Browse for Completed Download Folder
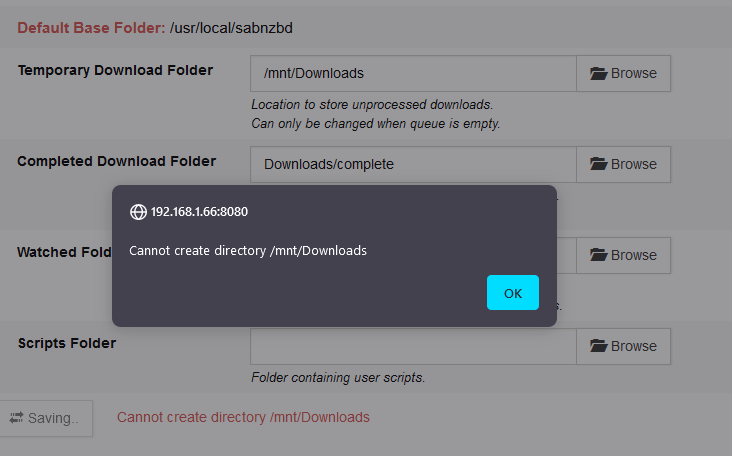732x456 pixels. pyautogui.click(x=623, y=164)
